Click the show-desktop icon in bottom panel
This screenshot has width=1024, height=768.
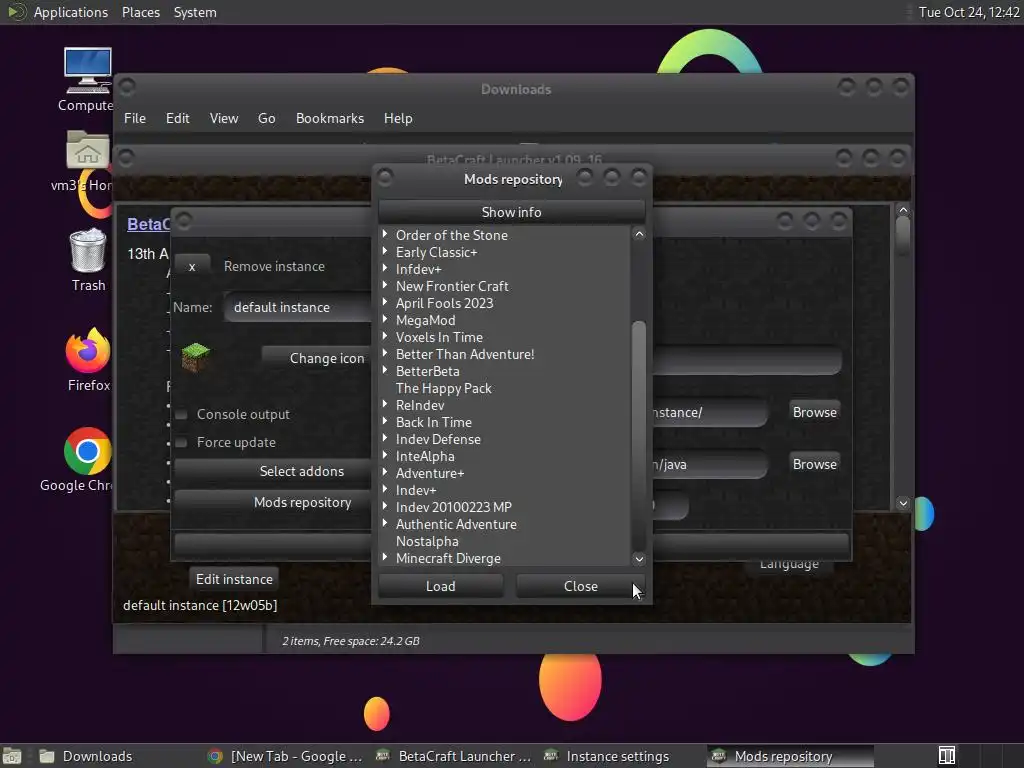[12, 756]
